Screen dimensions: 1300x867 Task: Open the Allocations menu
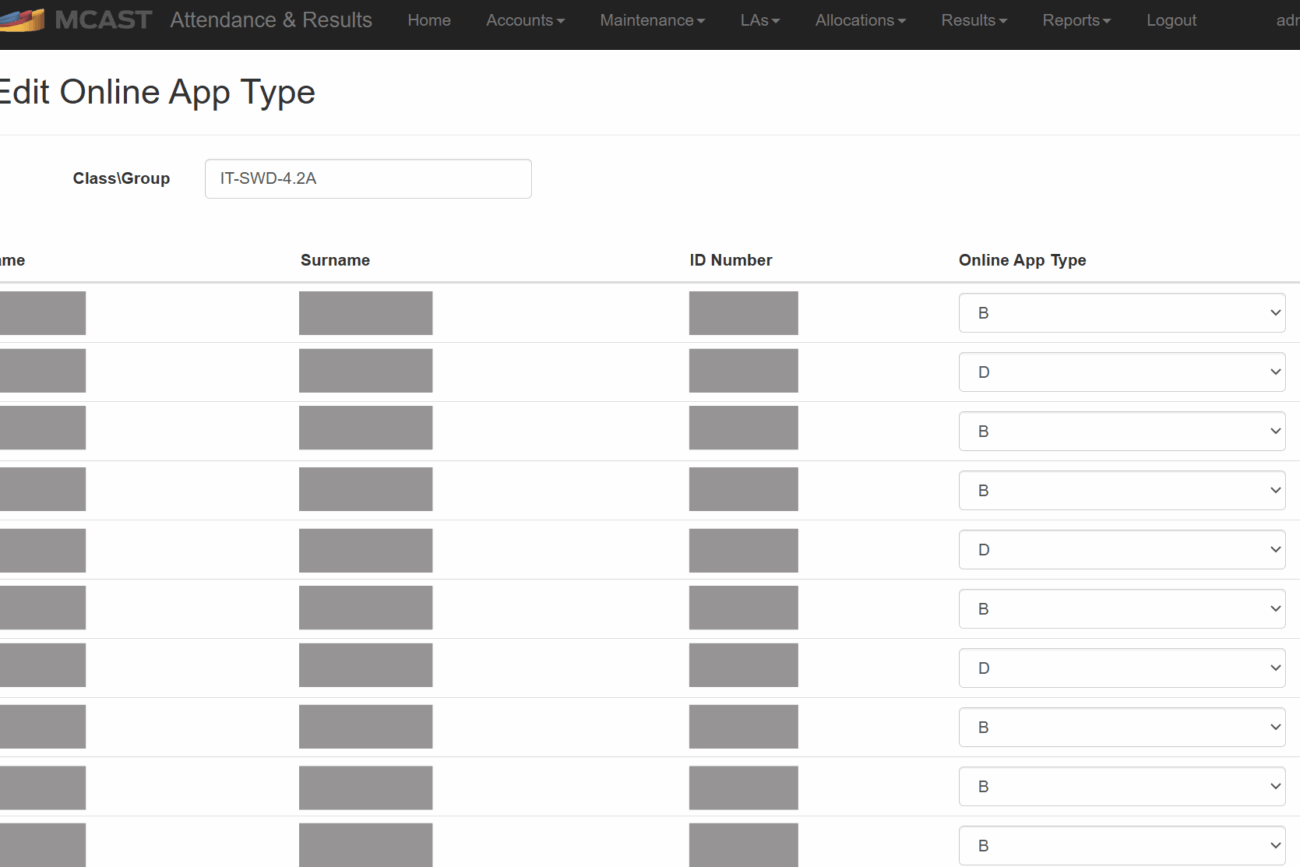click(860, 20)
